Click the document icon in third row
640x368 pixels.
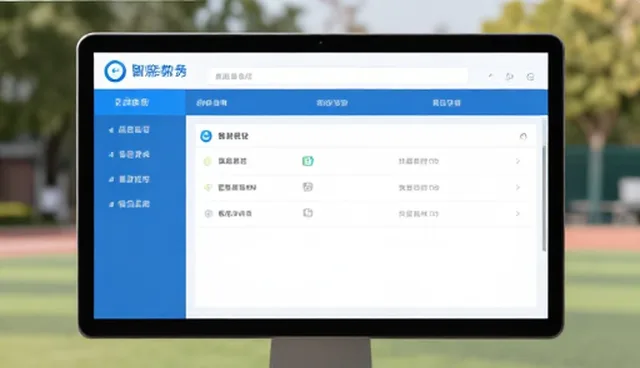308,213
